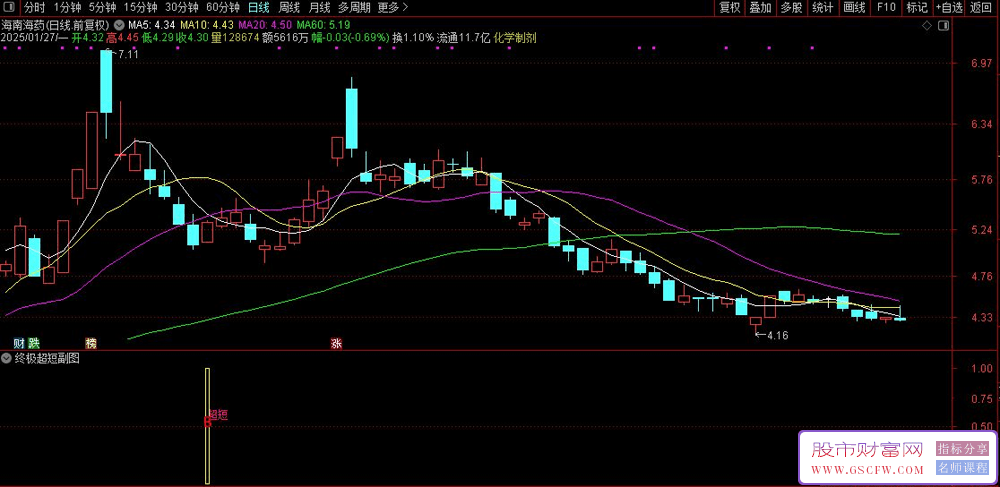Add stock with +自选 button
This screenshot has height=487, width=1000.
950,8
